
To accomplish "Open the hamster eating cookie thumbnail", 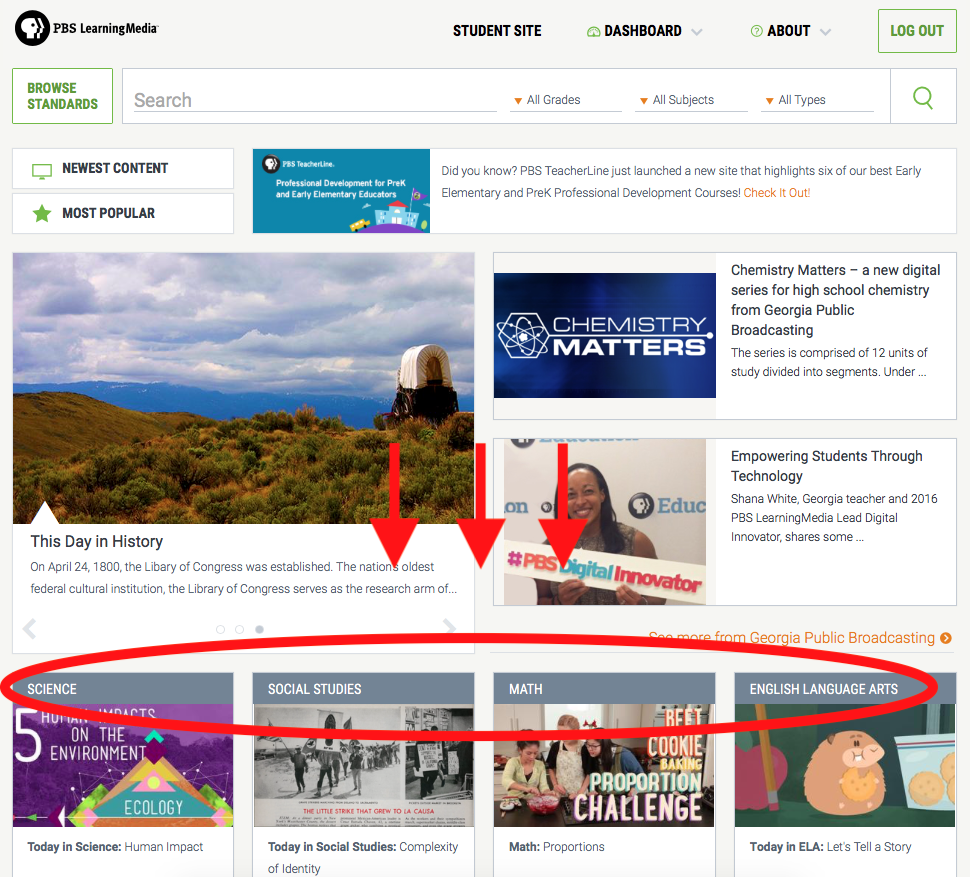I will [x=845, y=765].
